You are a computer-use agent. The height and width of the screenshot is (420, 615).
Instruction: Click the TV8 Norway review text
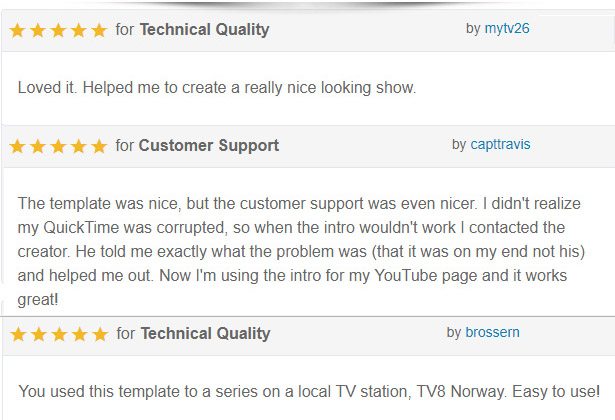coord(309,391)
